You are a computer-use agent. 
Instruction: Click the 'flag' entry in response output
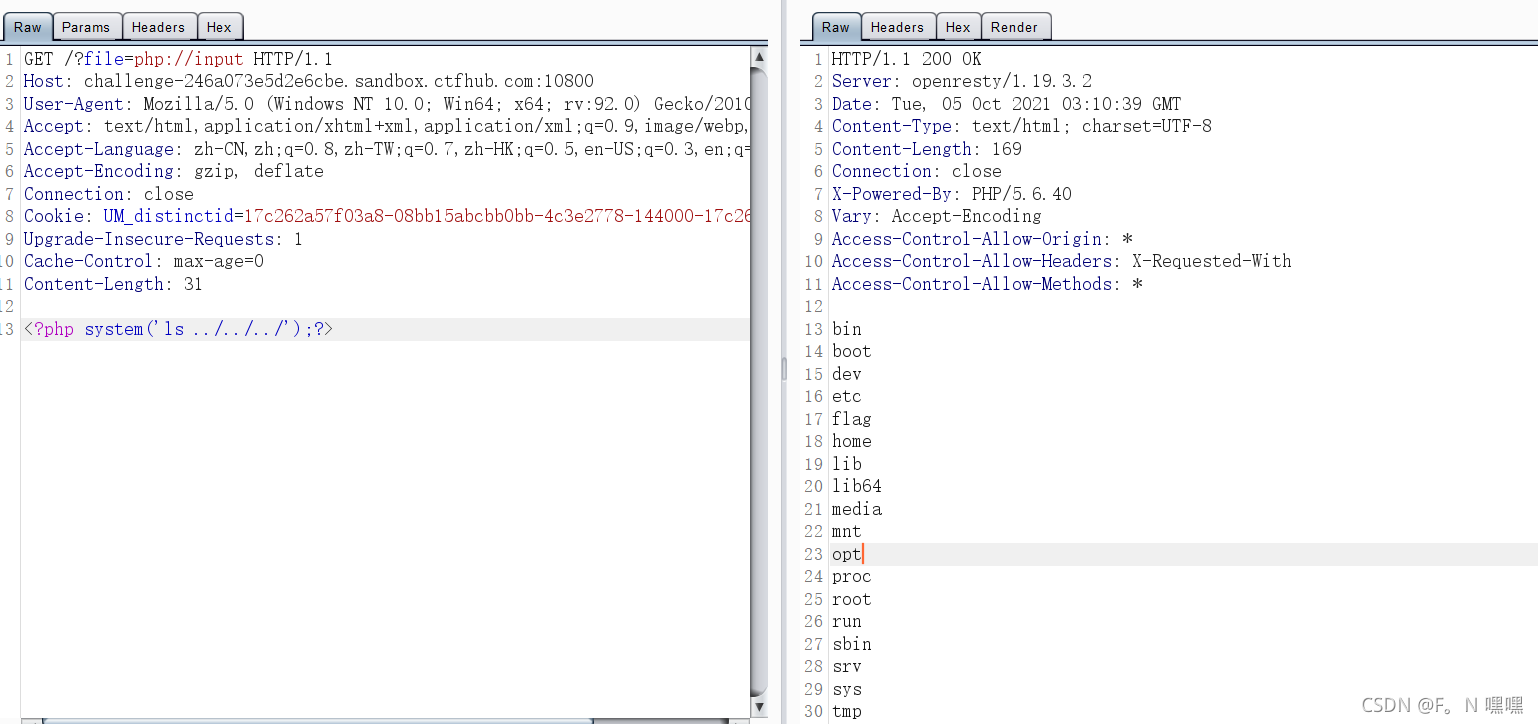click(x=852, y=419)
